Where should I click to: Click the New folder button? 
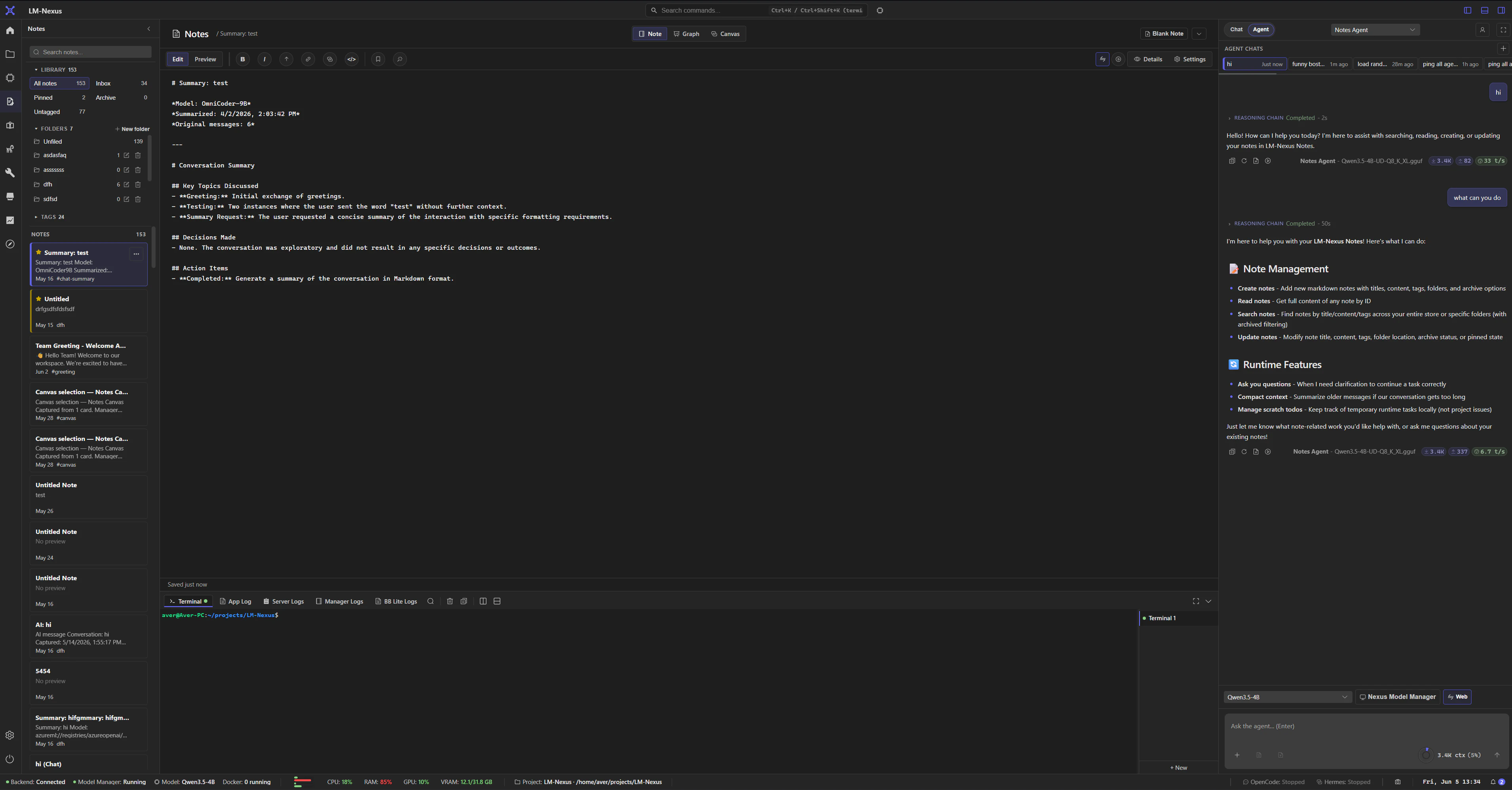coord(132,129)
